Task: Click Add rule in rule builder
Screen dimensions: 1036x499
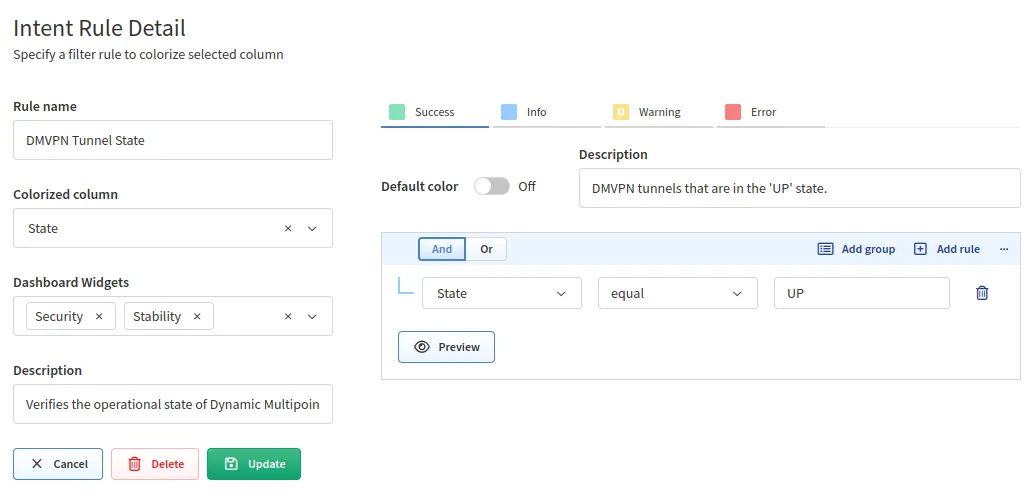Action: point(947,249)
